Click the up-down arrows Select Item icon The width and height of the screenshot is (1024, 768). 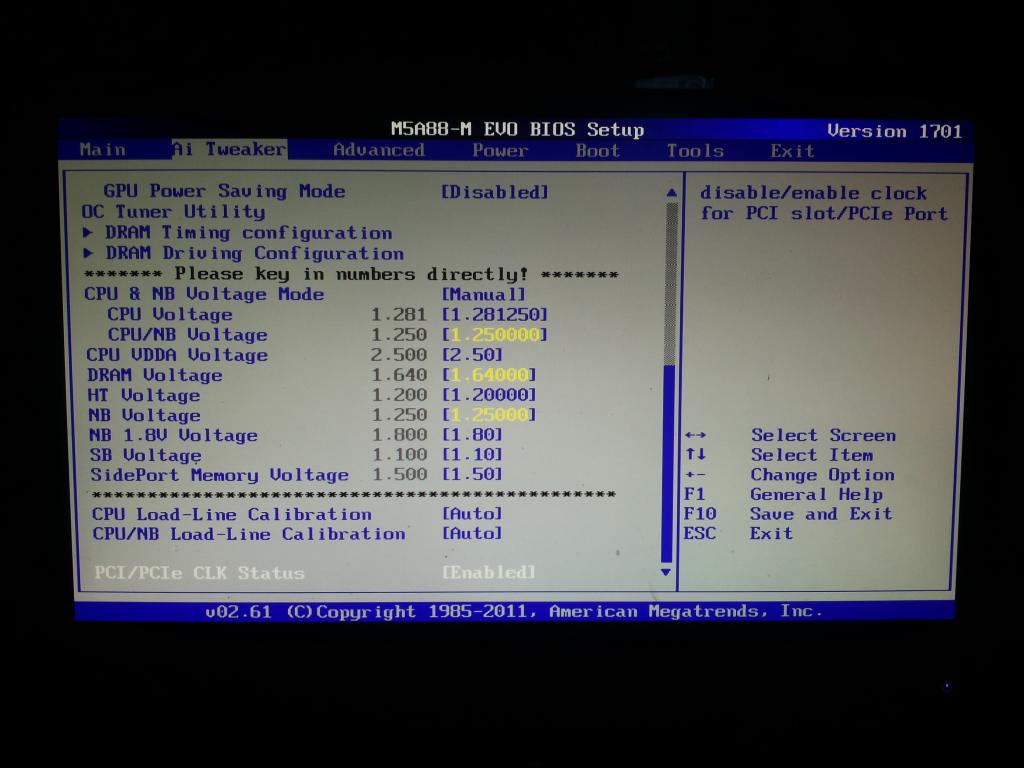click(x=696, y=454)
